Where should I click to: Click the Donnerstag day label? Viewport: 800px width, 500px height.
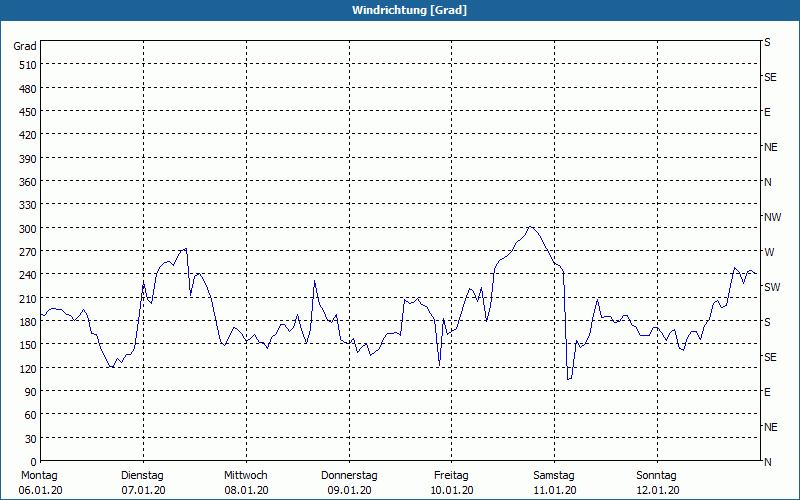[x=349, y=476]
